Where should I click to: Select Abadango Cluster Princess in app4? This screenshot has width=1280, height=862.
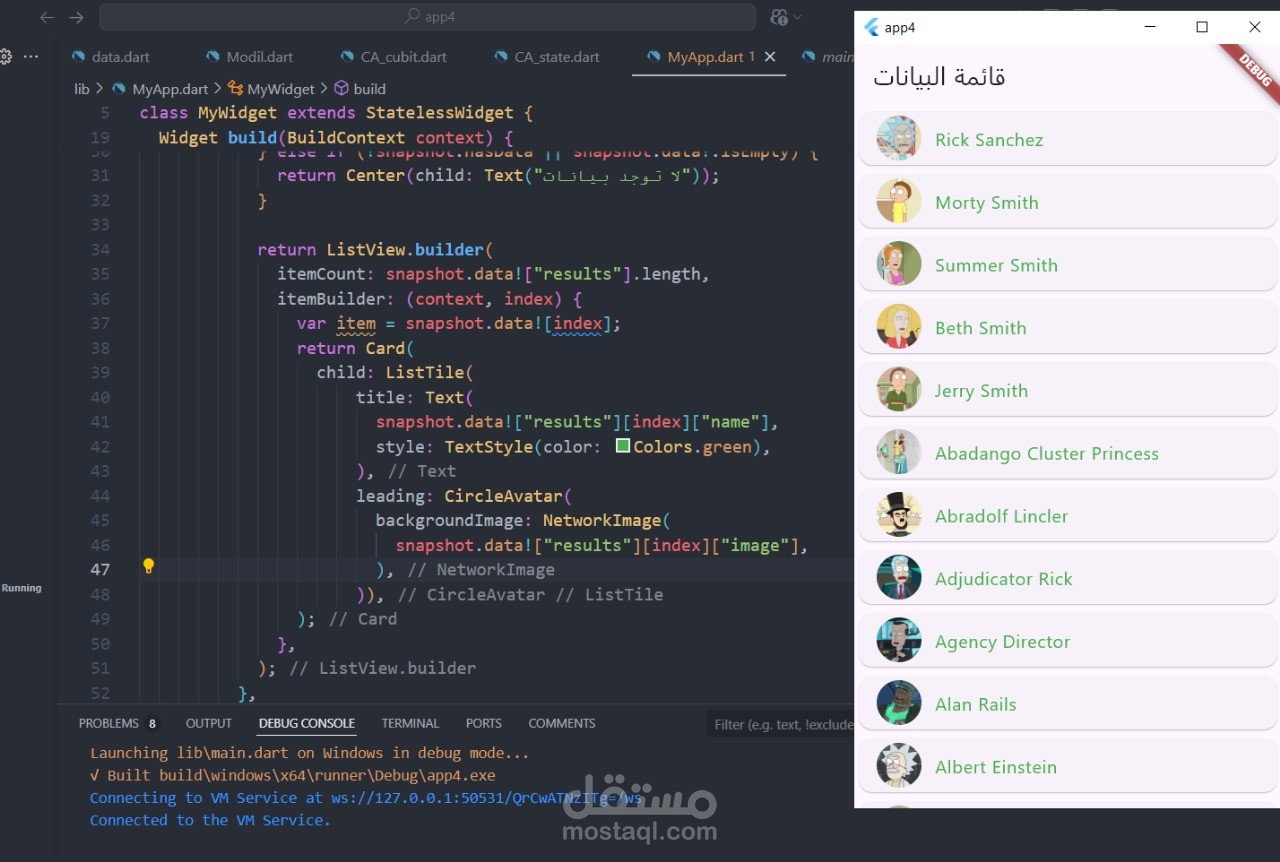coord(1068,453)
